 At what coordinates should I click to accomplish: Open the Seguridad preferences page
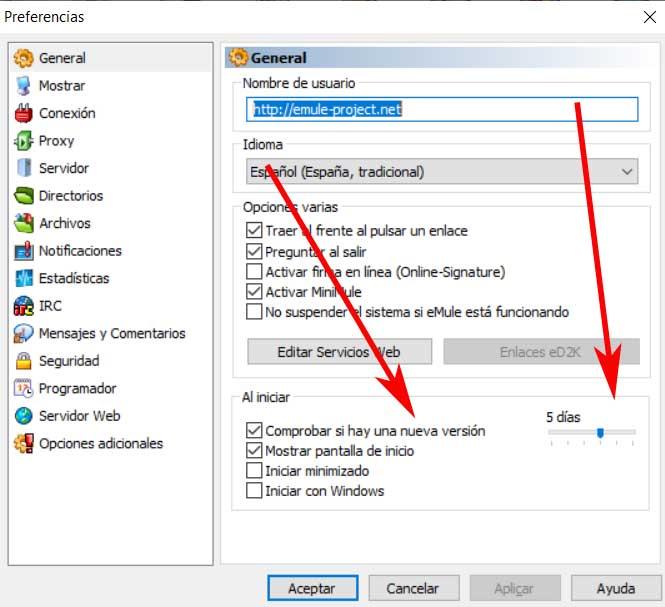(x=69, y=361)
